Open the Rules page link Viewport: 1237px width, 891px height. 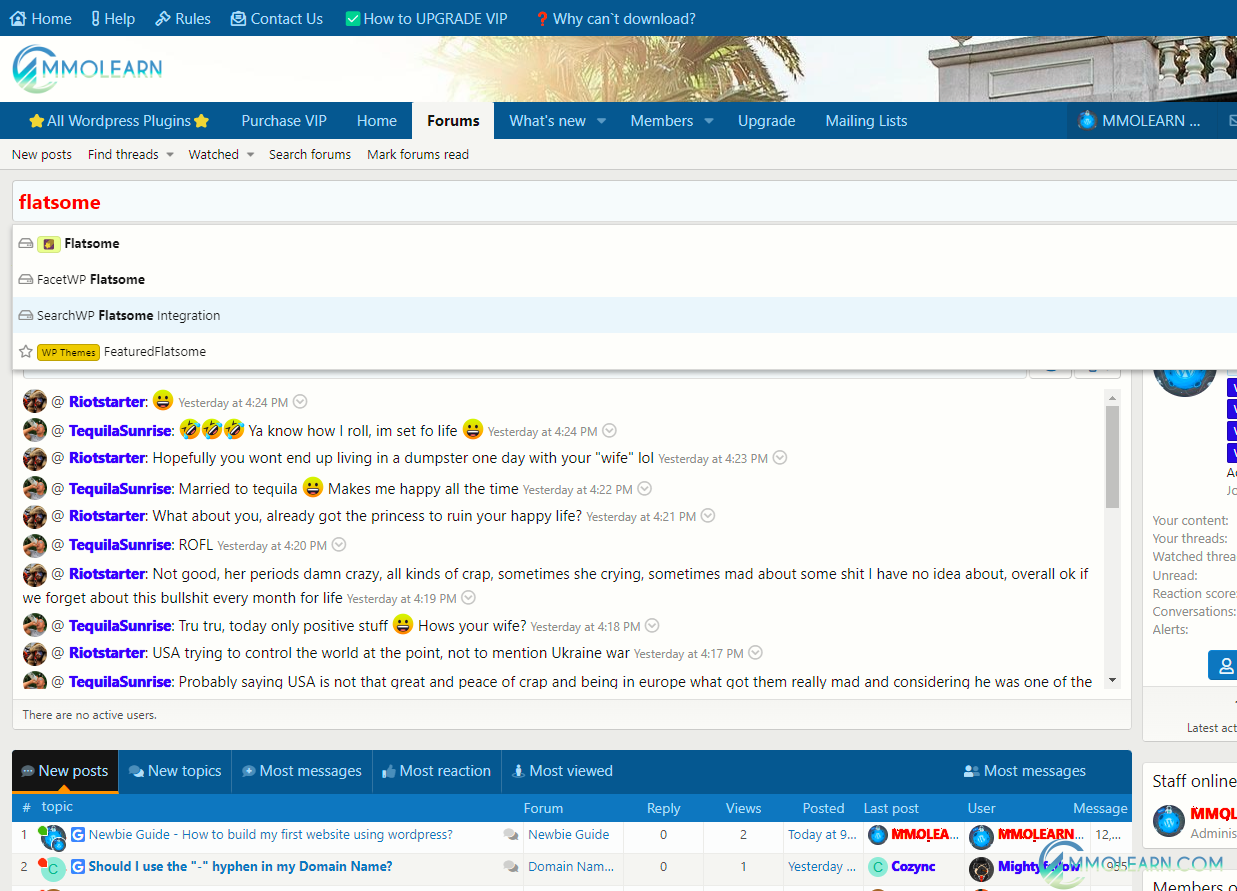pos(183,18)
